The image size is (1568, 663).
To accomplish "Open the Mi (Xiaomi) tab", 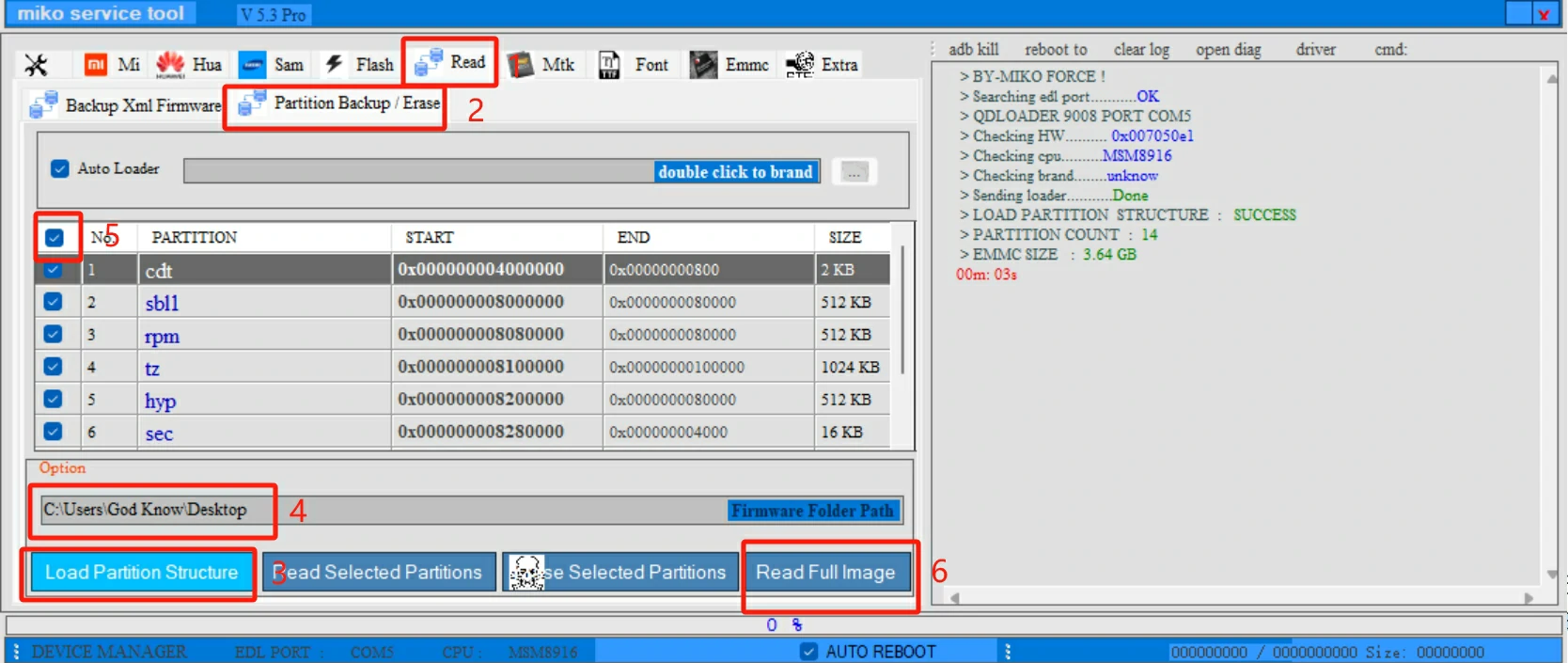I will coord(112,65).
